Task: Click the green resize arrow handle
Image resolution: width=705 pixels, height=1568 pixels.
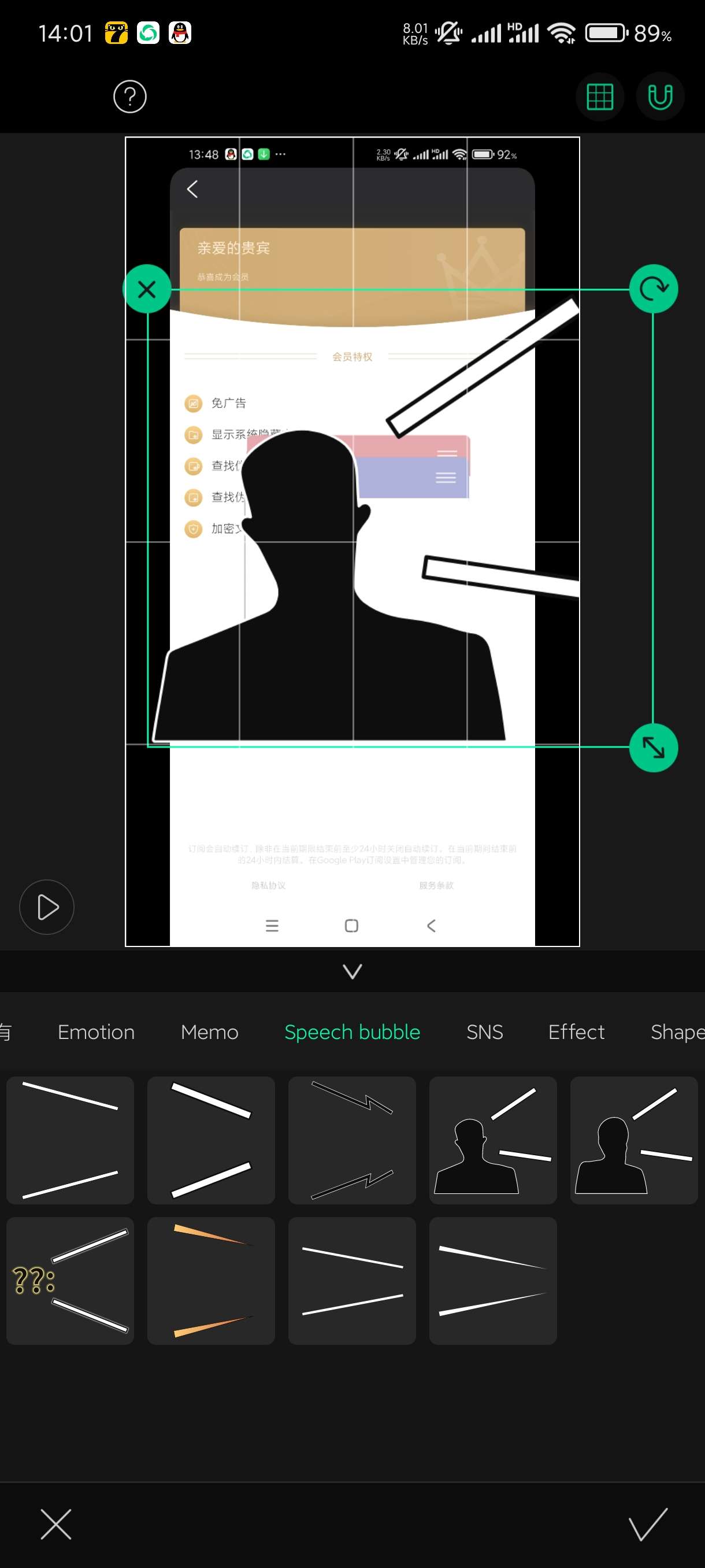Action: 654,748
